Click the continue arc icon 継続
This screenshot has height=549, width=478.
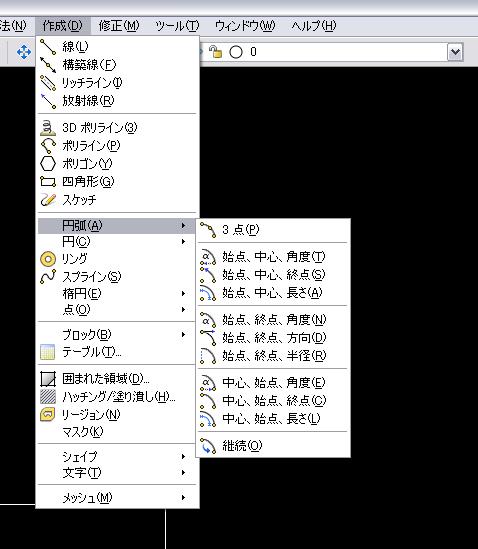tap(208, 446)
